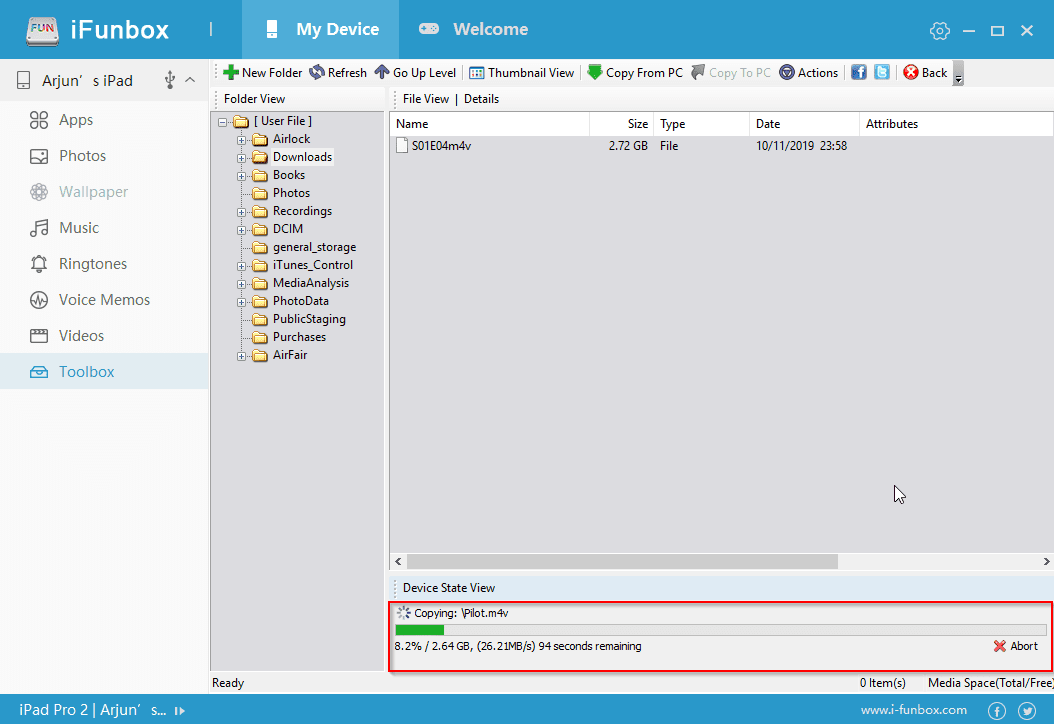The height and width of the screenshot is (726, 1054).
Task: Abort the Pilot.m4v copy operation
Action: [x=1016, y=647]
